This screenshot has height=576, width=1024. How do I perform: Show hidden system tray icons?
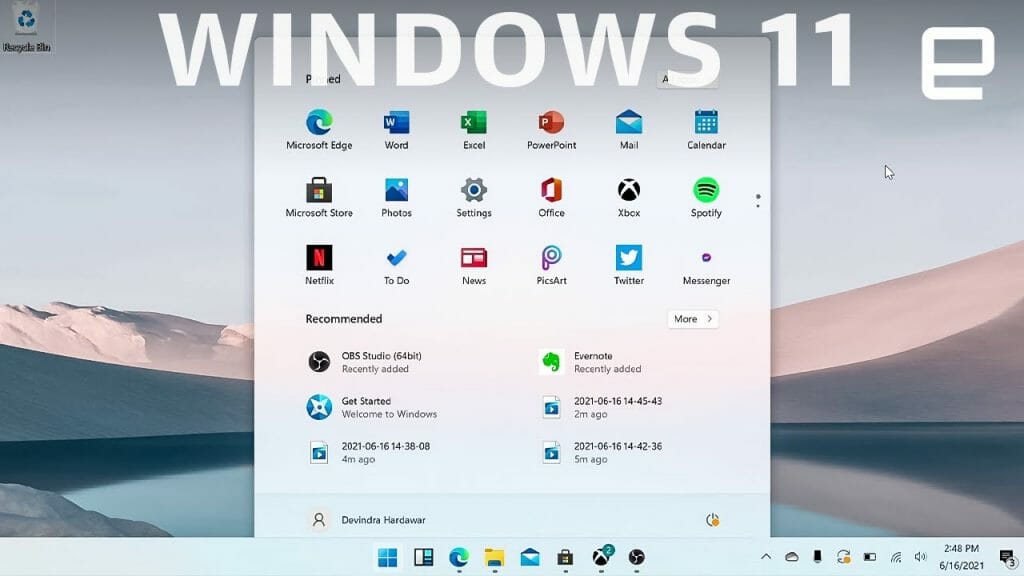765,557
